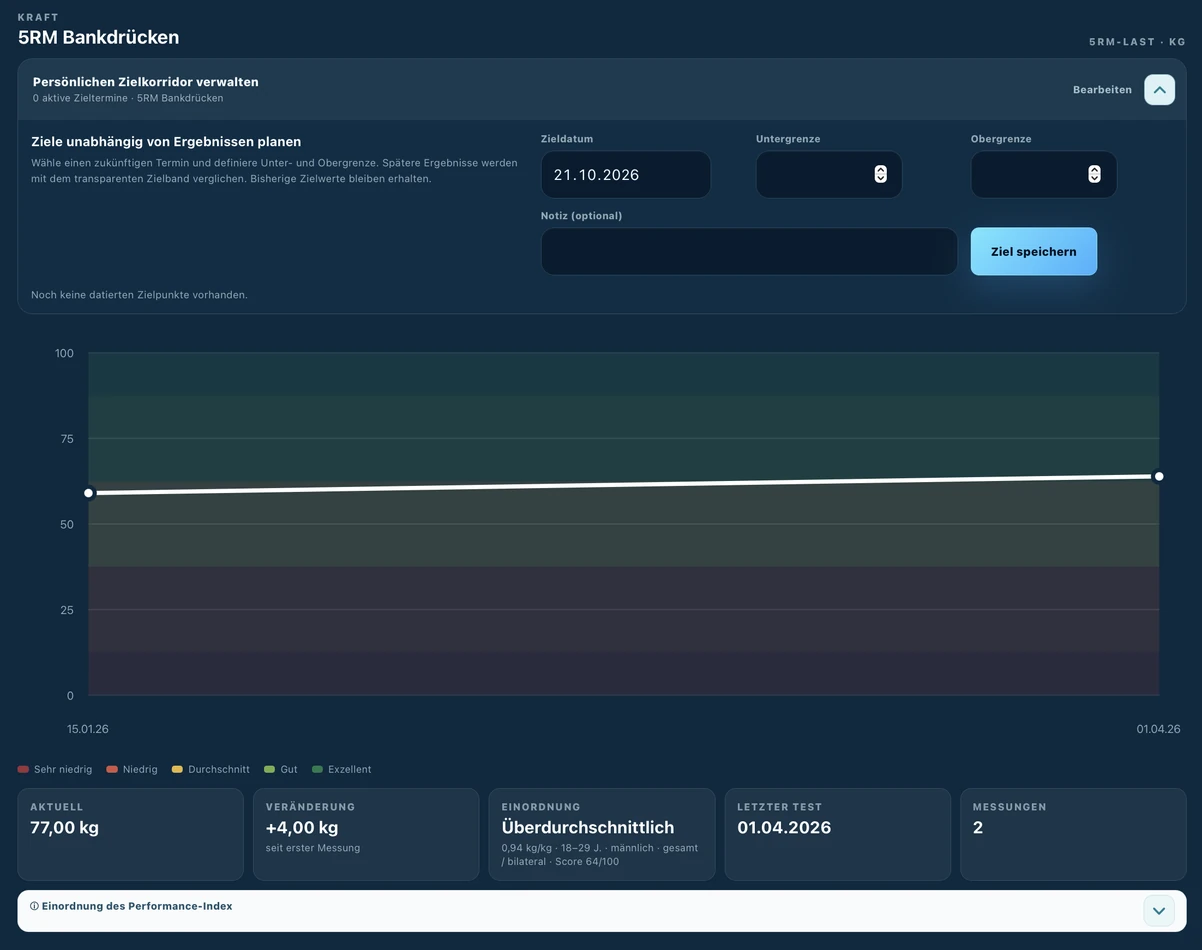Click the seit erster Messung caption
Image resolution: width=1202 pixels, height=950 pixels.
click(x=313, y=848)
